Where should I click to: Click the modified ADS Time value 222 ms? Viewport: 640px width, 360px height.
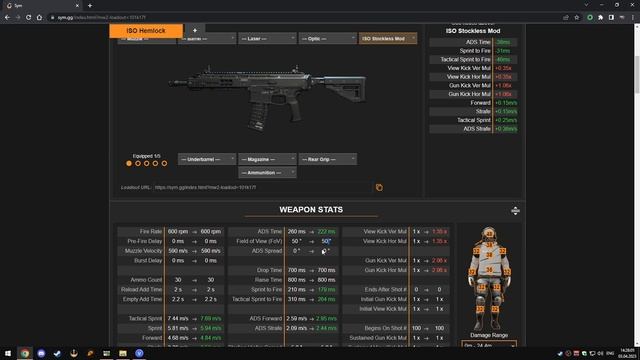pos(326,231)
